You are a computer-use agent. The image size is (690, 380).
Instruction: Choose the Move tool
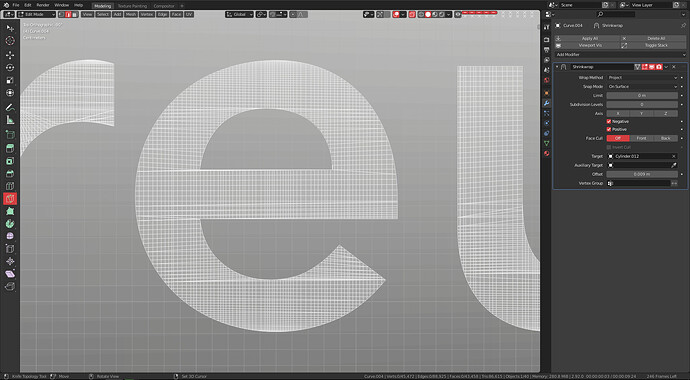10,55
